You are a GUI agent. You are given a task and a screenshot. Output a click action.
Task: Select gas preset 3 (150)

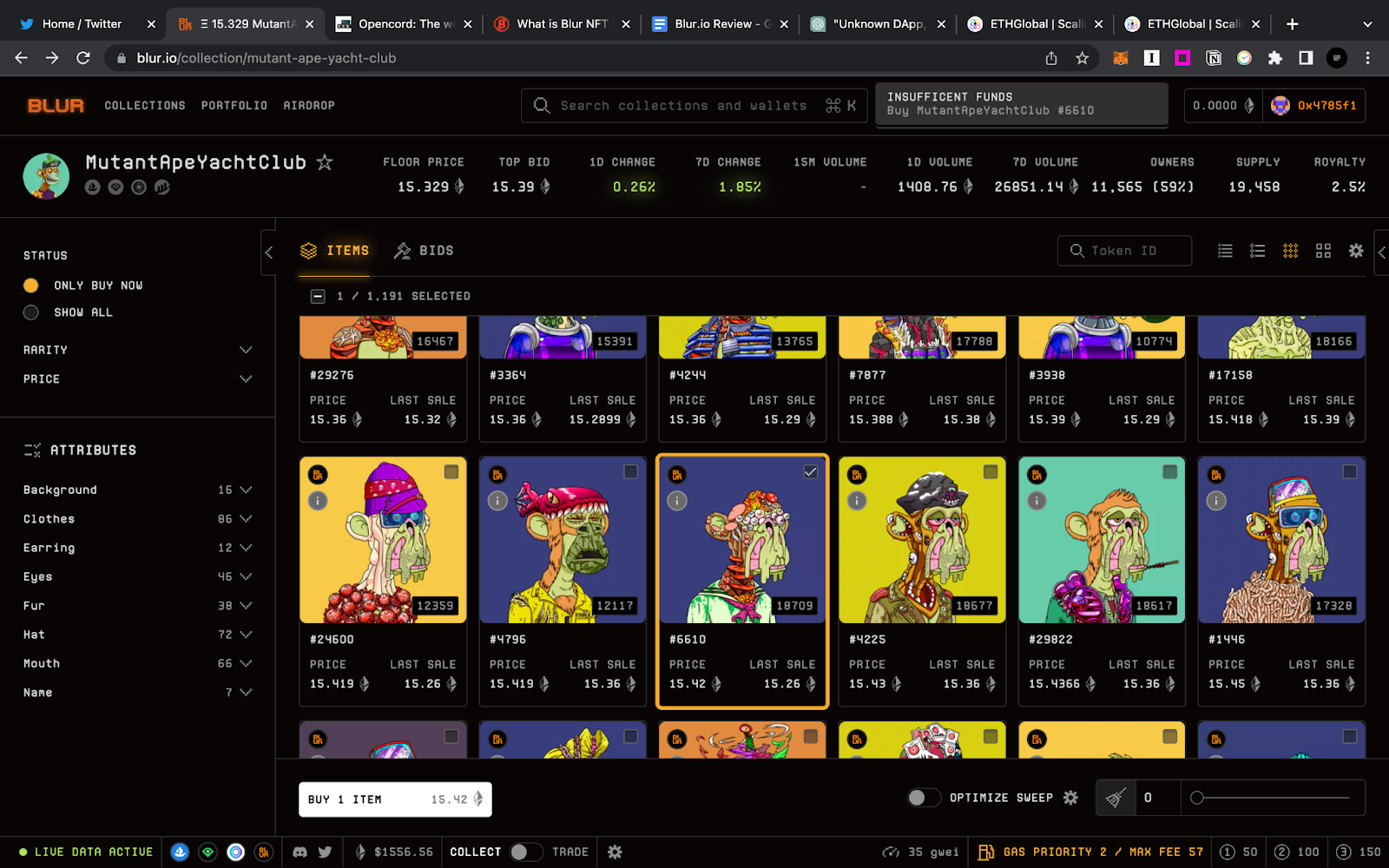click(x=1359, y=852)
